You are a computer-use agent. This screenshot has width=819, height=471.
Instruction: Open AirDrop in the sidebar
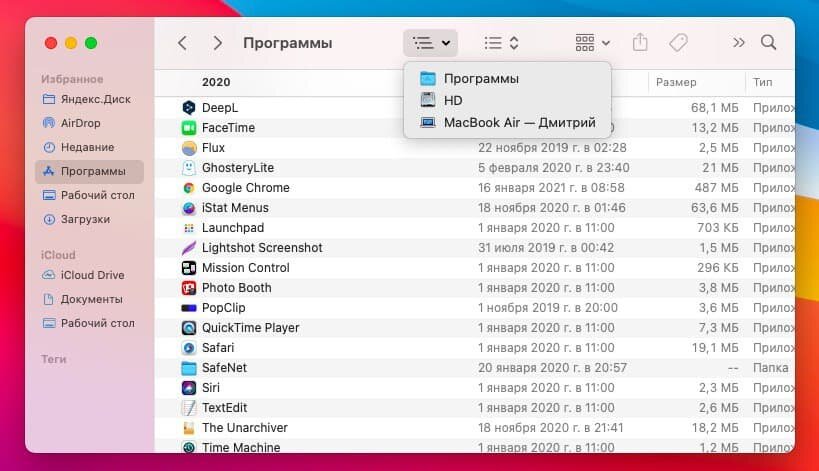pos(89,123)
